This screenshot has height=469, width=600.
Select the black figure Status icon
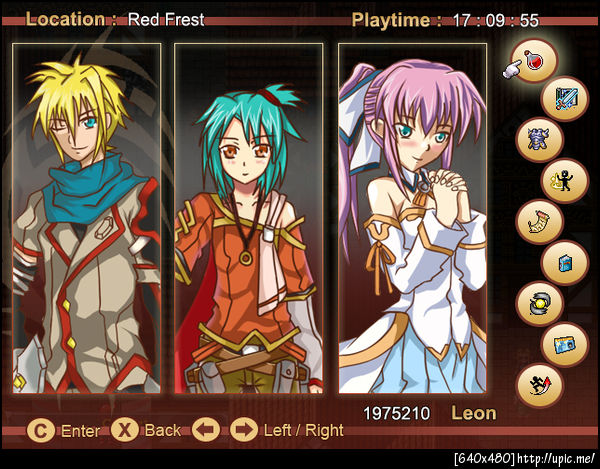565,181
